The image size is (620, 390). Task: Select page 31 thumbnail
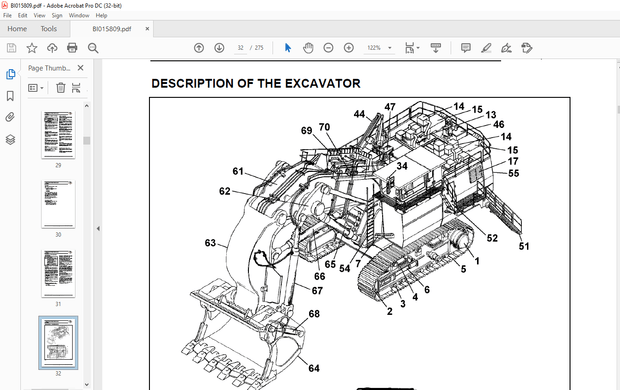coord(58,273)
